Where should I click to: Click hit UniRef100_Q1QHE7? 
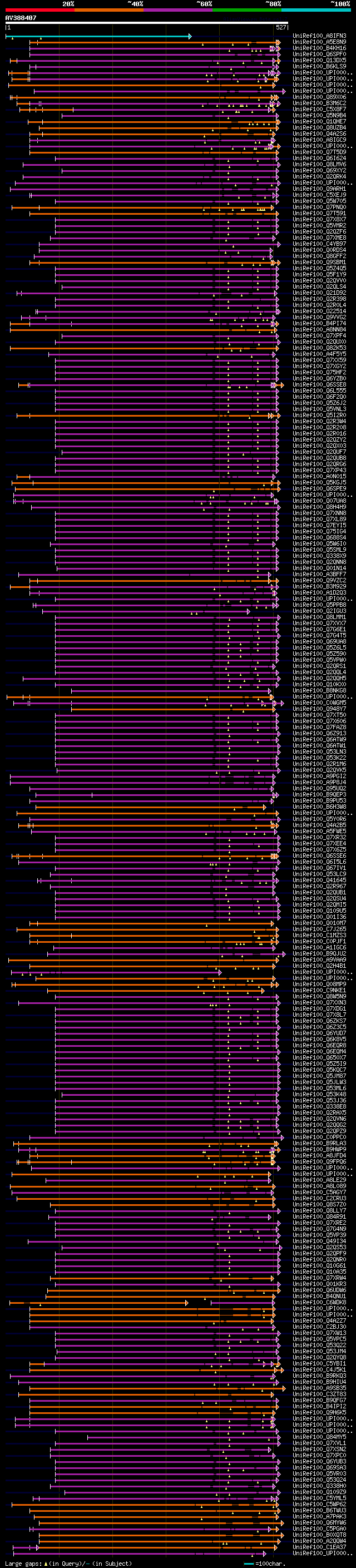pos(319,122)
